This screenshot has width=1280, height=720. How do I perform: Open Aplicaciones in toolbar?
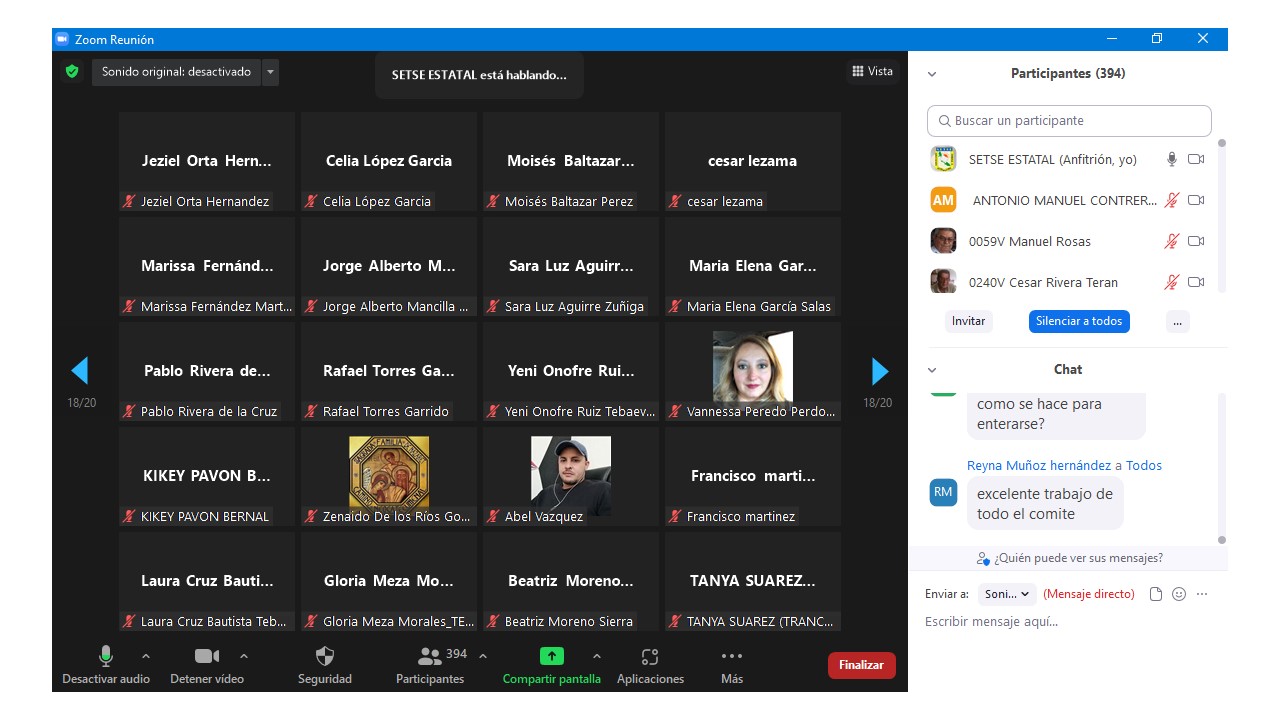(650, 666)
